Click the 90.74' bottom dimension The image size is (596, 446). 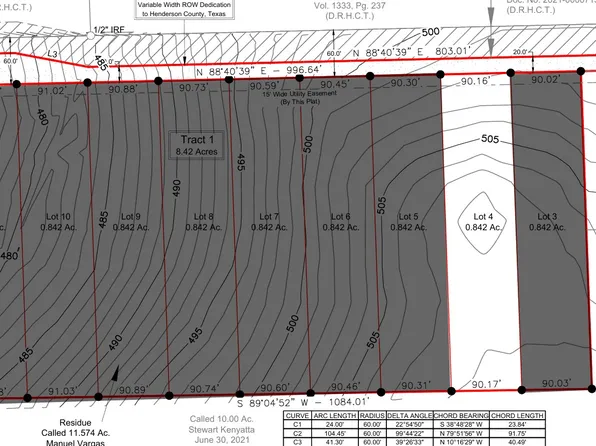click(x=204, y=389)
